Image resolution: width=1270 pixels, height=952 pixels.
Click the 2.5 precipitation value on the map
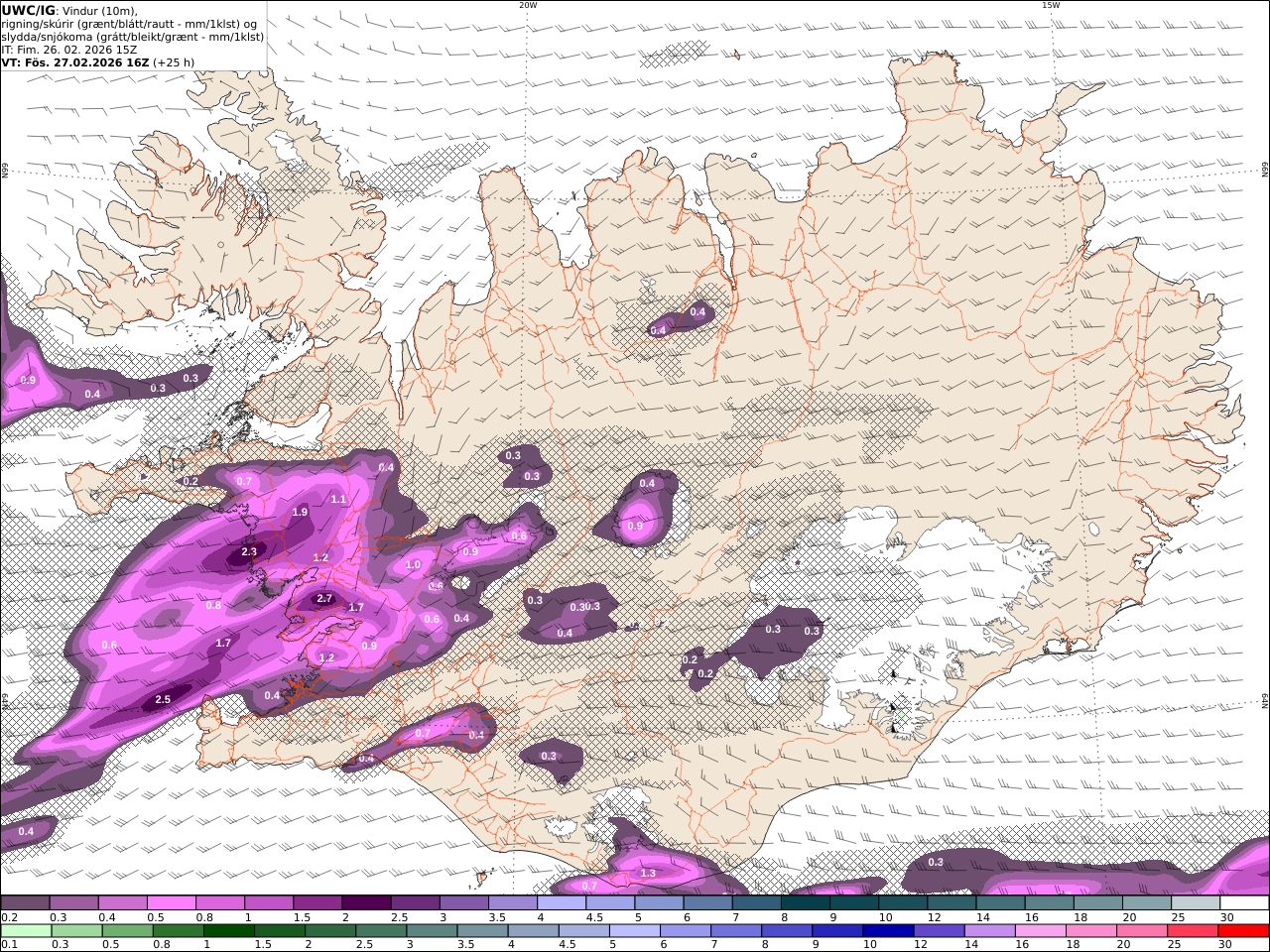point(164,700)
